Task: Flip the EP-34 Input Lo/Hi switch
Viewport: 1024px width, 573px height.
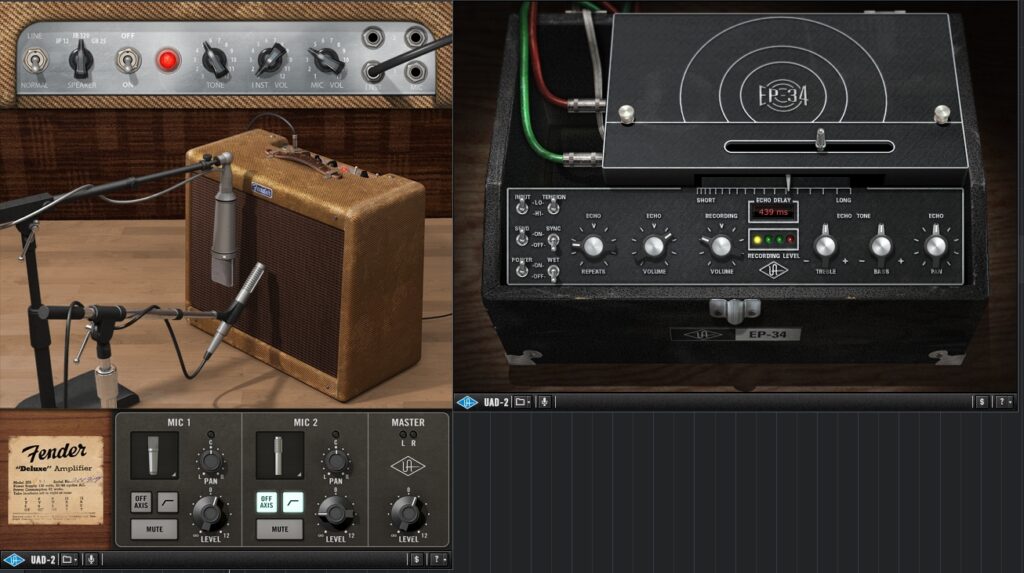Action: [522, 207]
